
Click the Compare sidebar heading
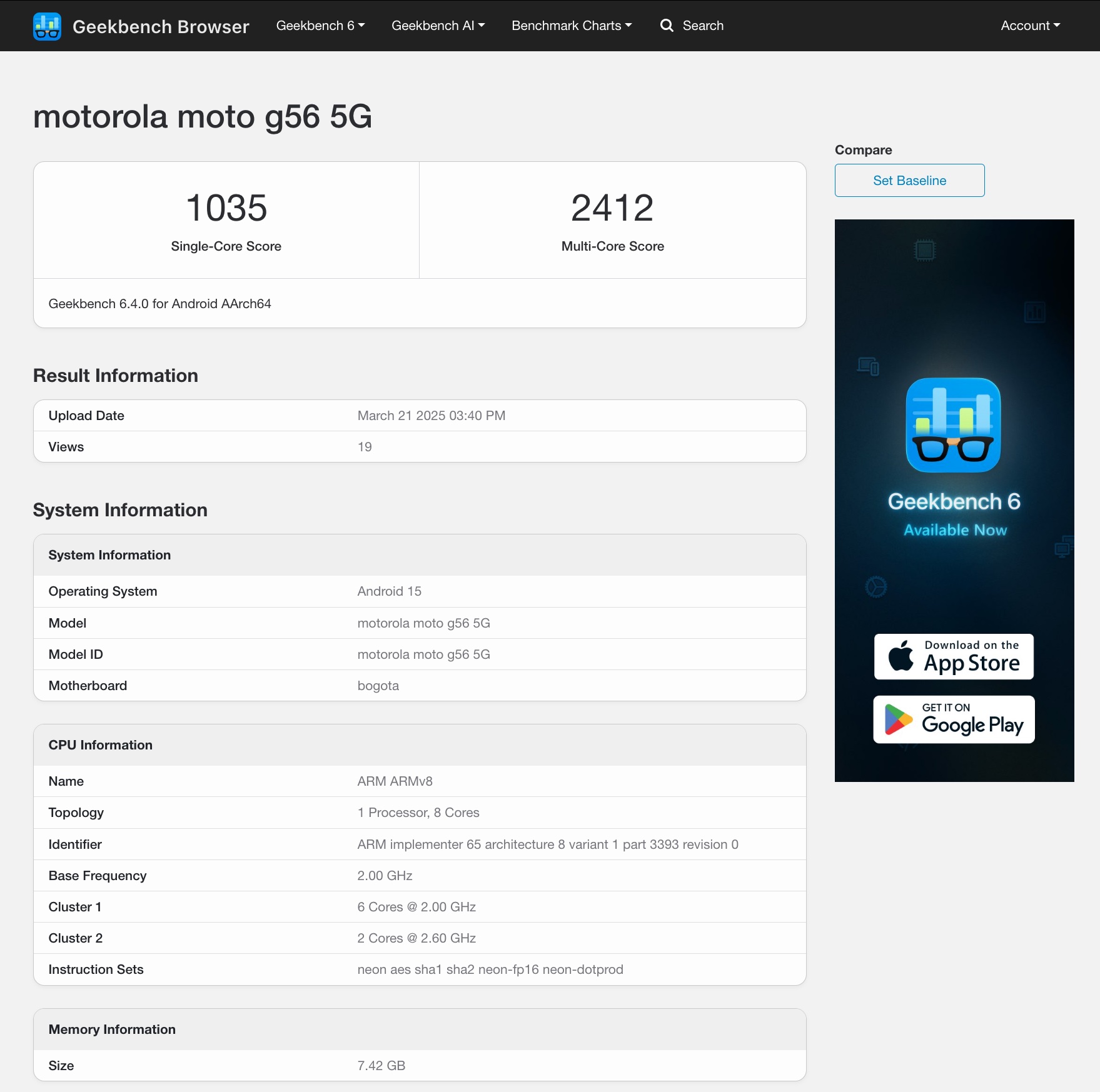(864, 150)
